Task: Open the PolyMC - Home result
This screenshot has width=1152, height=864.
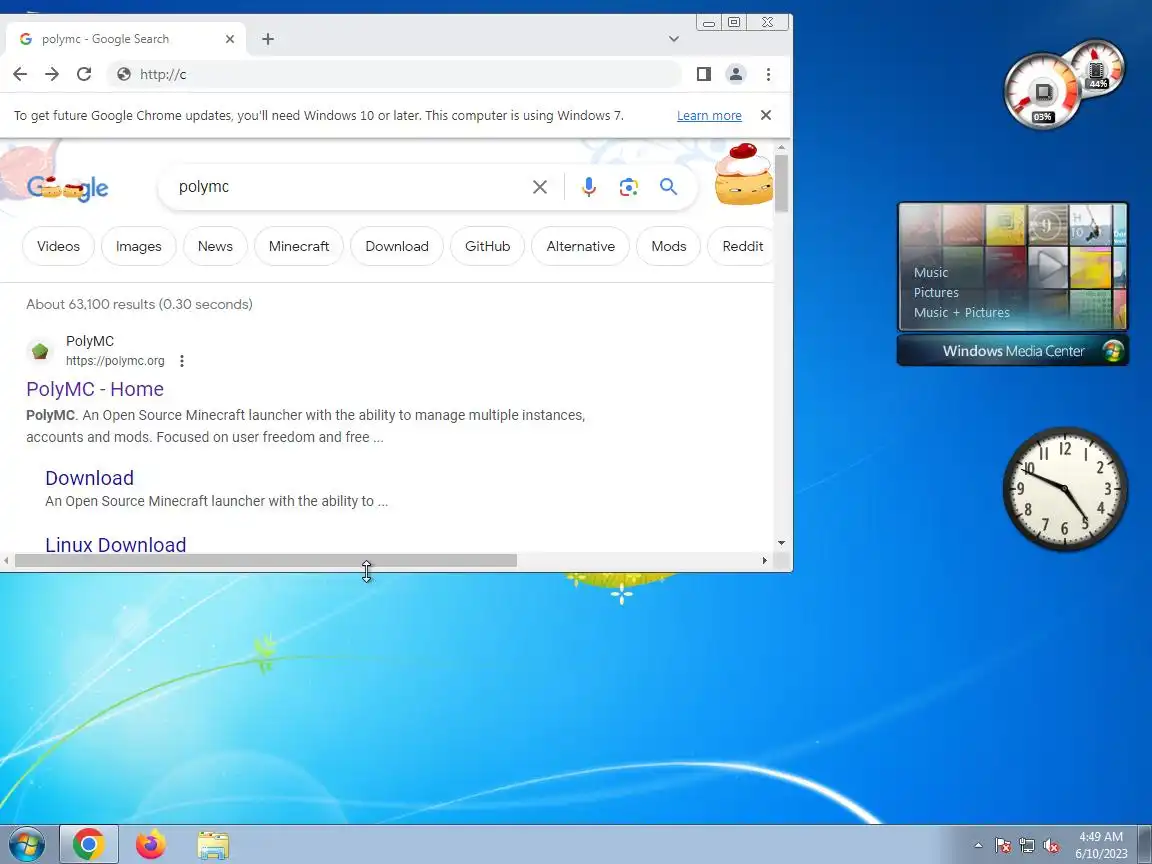Action: click(x=95, y=389)
